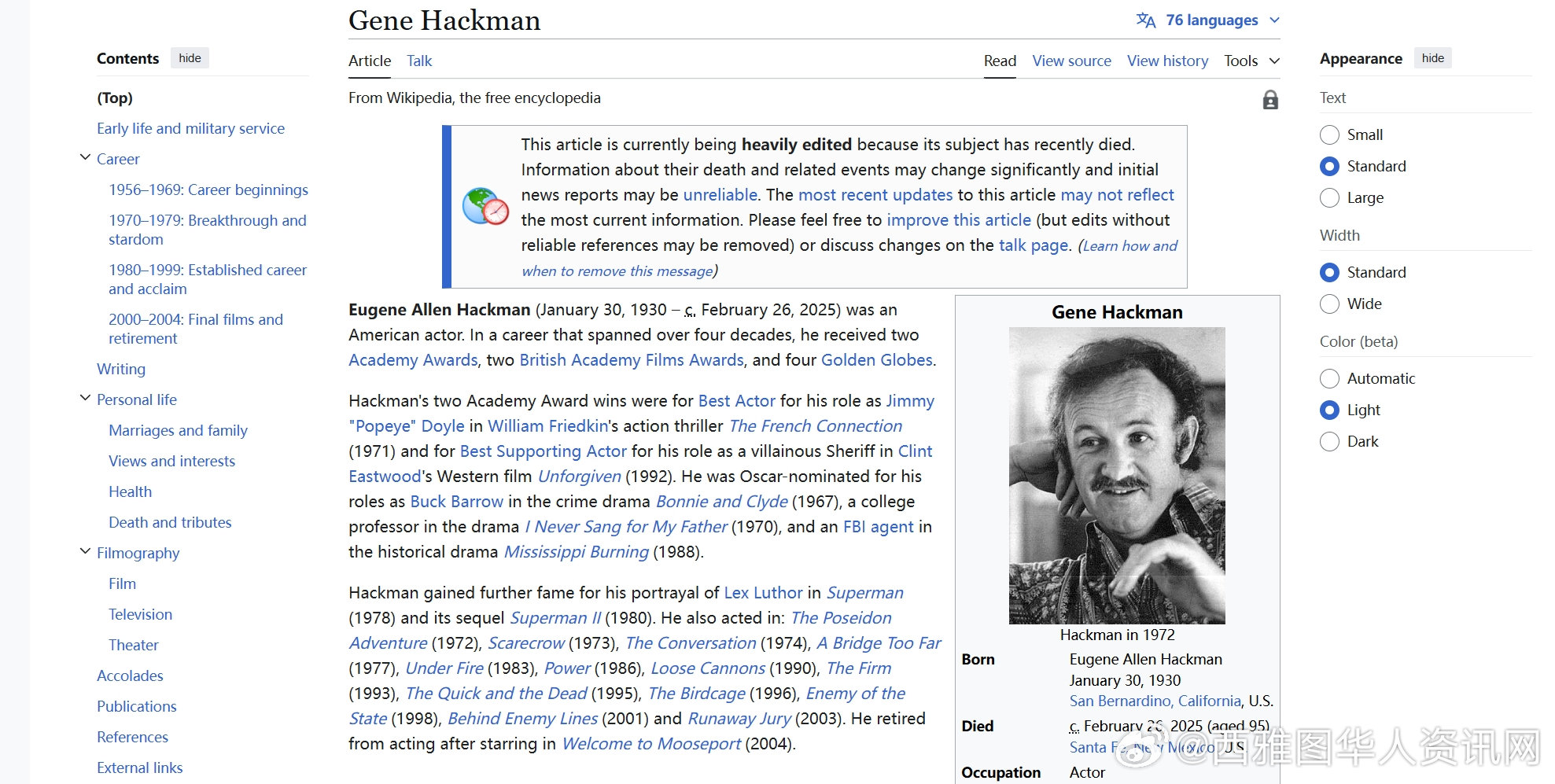Select Wide width option

point(1329,304)
